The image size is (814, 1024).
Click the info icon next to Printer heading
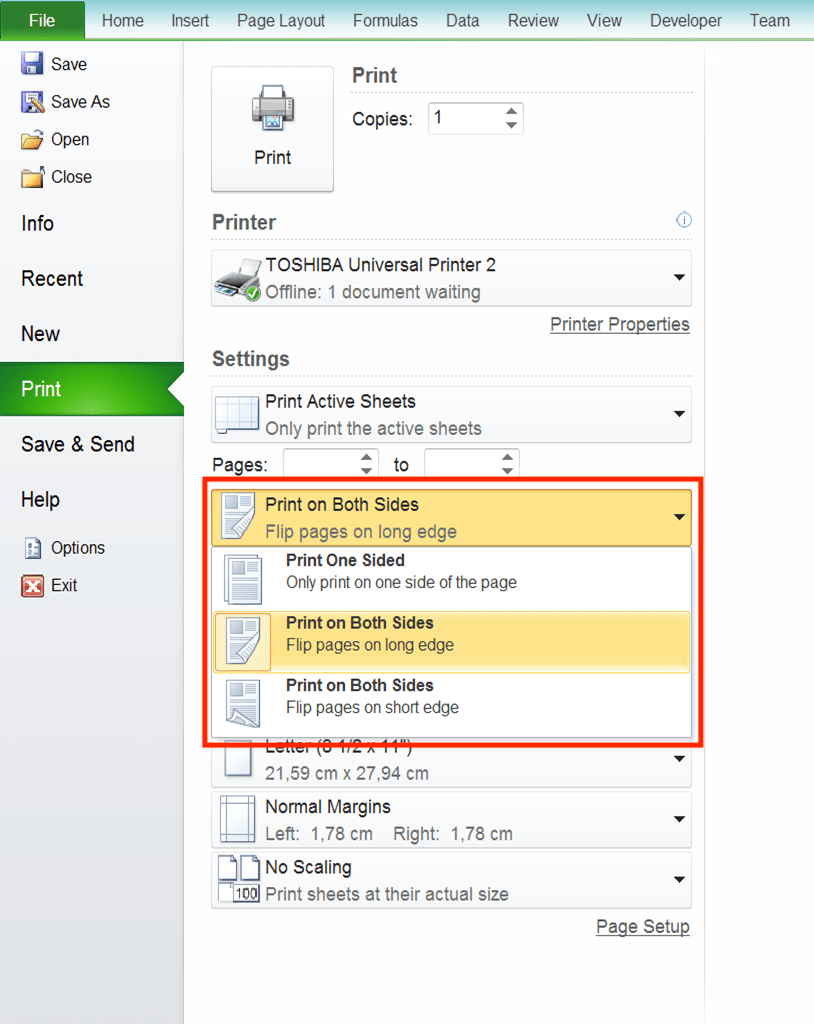point(684,220)
